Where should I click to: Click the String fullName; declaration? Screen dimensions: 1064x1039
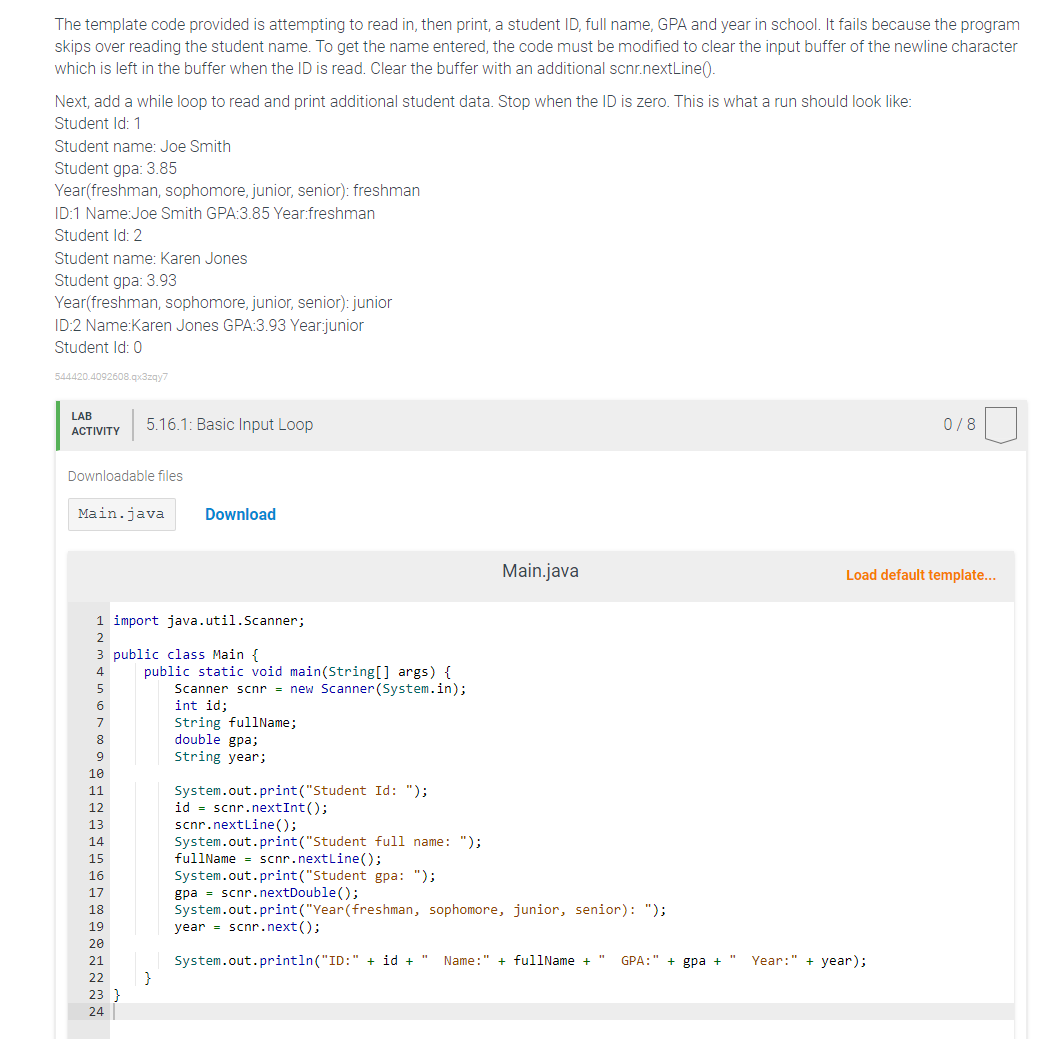(x=235, y=722)
